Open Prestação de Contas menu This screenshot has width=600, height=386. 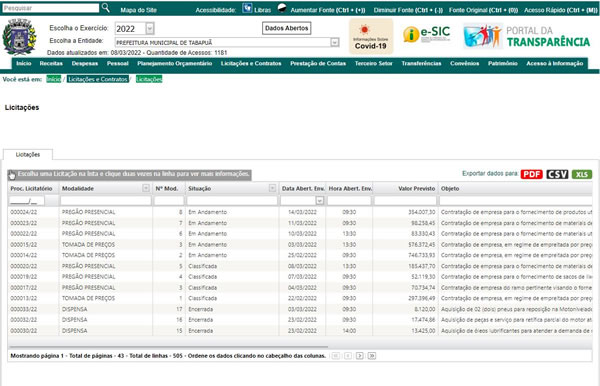(x=318, y=64)
